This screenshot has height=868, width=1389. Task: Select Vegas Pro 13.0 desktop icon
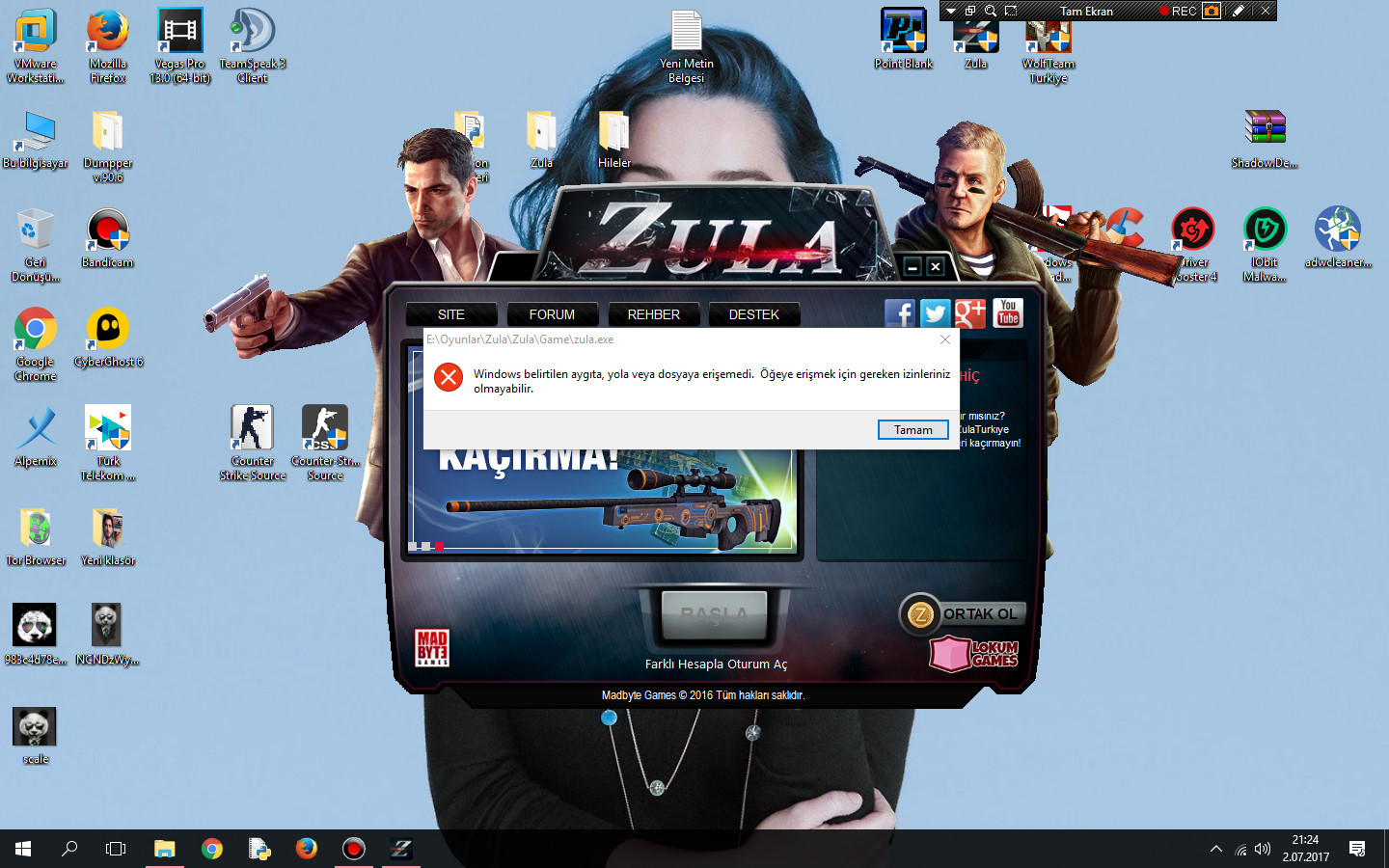pos(180,46)
